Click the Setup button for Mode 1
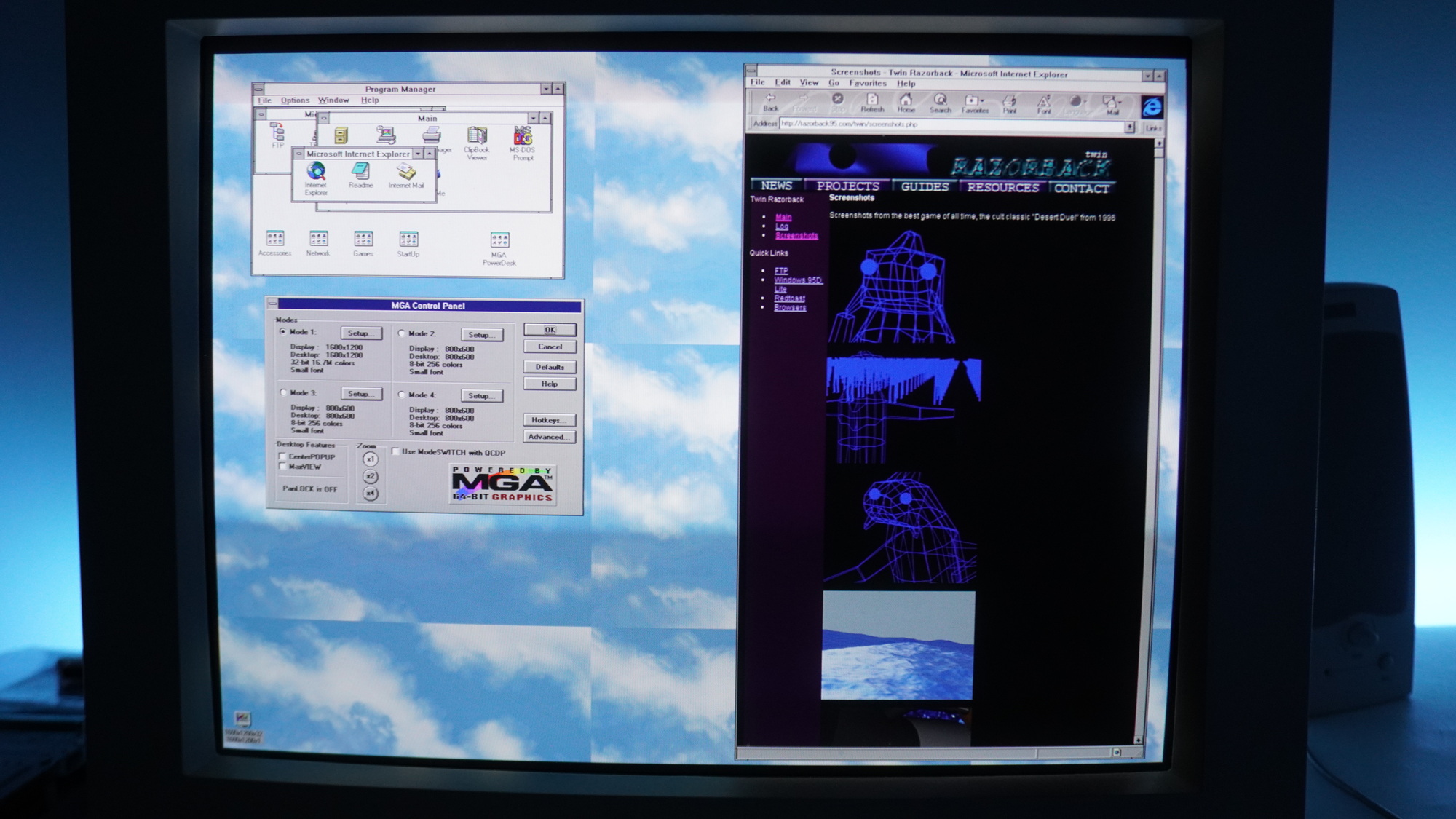 click(x=361, y=333)
